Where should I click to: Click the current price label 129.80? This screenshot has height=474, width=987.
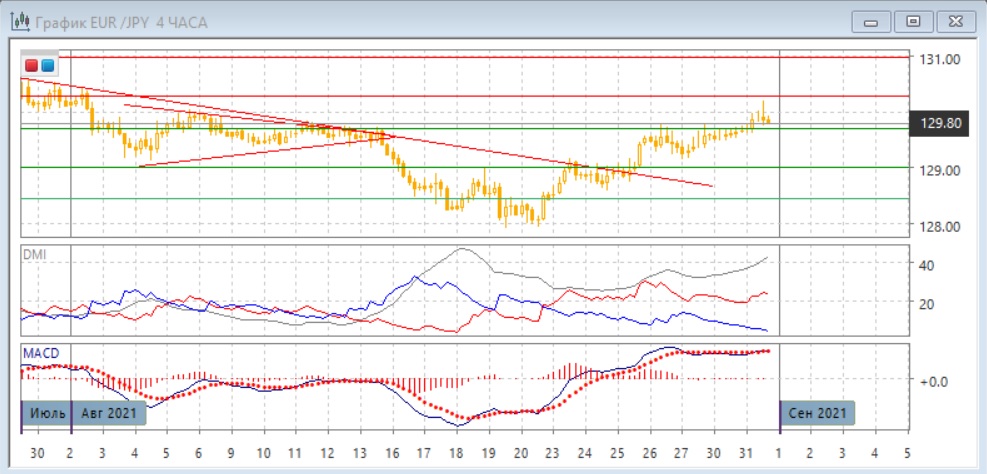pyautogui.click(x=940, y=124)
